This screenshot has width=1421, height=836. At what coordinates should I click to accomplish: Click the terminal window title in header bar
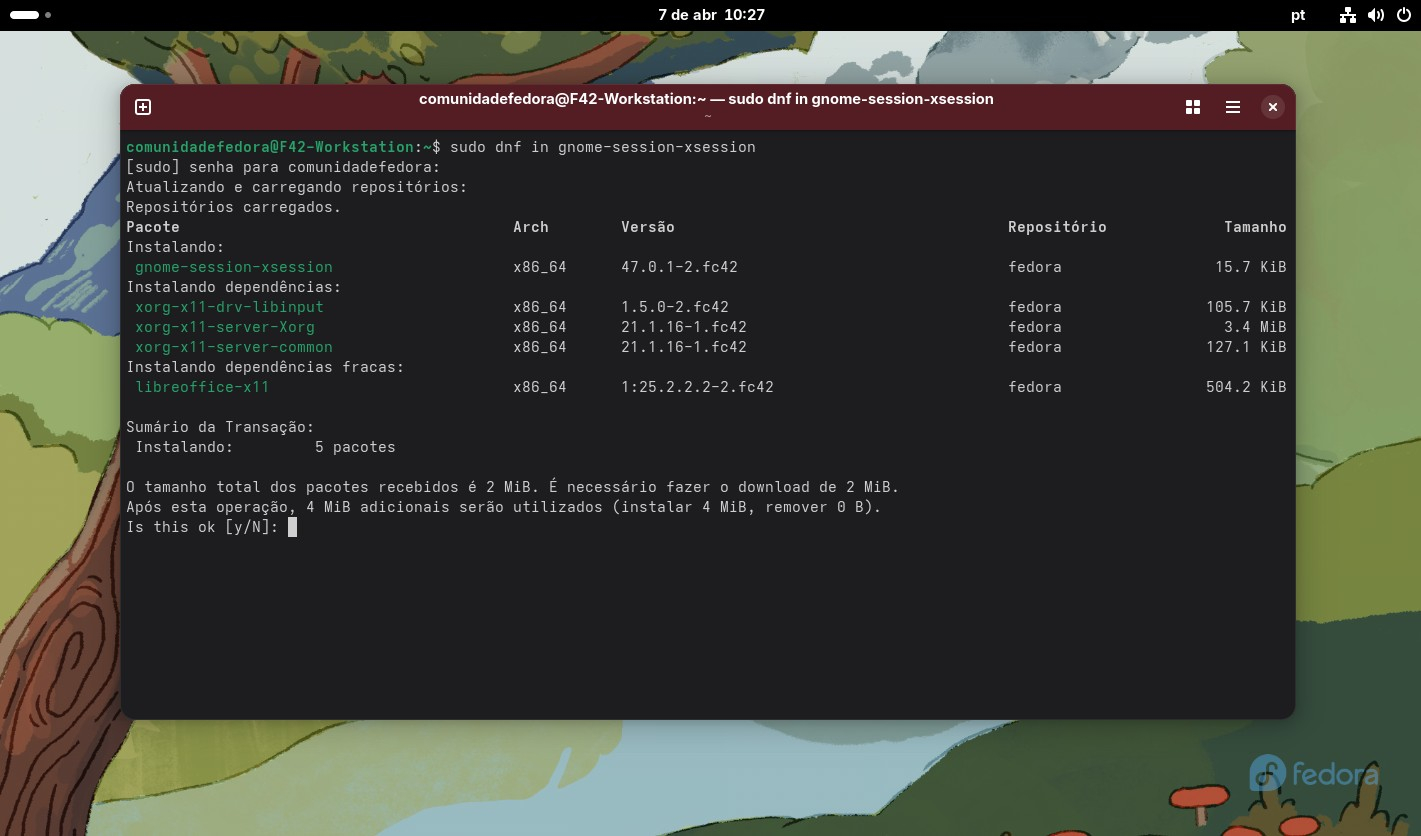click(x=706, y=99)
